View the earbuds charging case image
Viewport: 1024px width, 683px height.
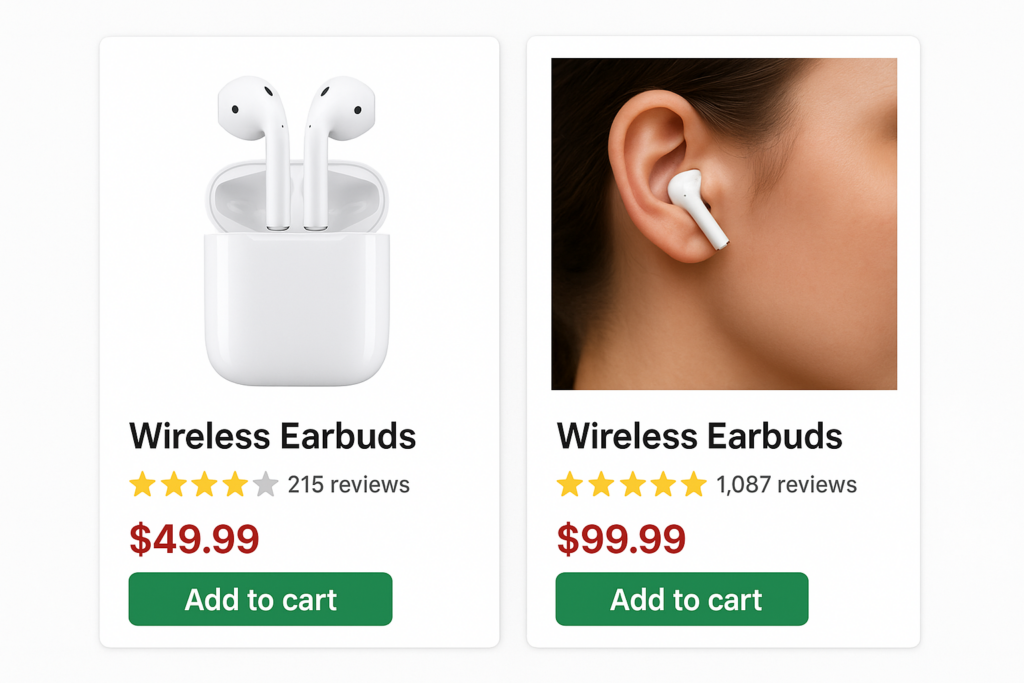point(297,230)
